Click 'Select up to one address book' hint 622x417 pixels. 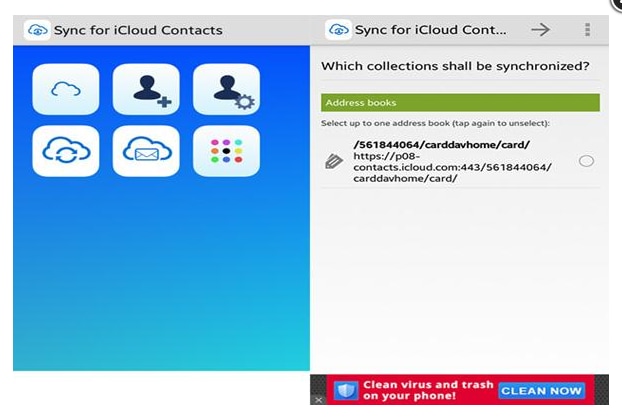435,123
